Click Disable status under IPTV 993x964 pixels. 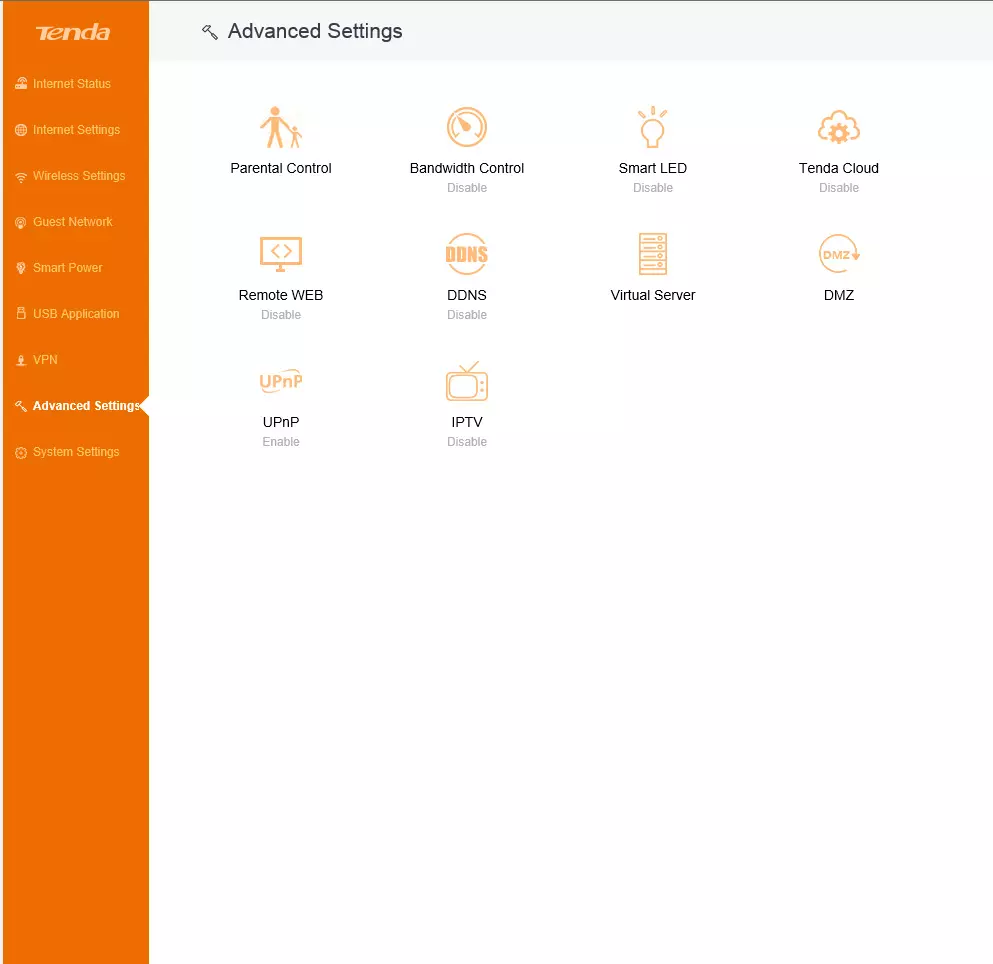(x=467, y=441)
